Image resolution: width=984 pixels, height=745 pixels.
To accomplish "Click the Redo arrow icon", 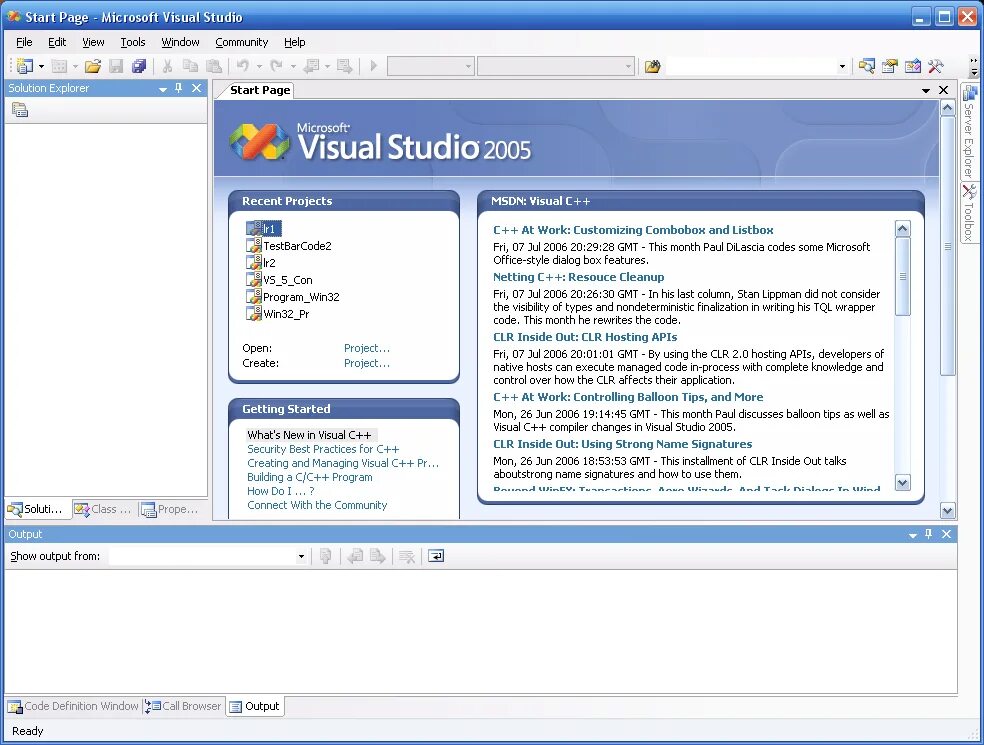I will tap(276, 65).
